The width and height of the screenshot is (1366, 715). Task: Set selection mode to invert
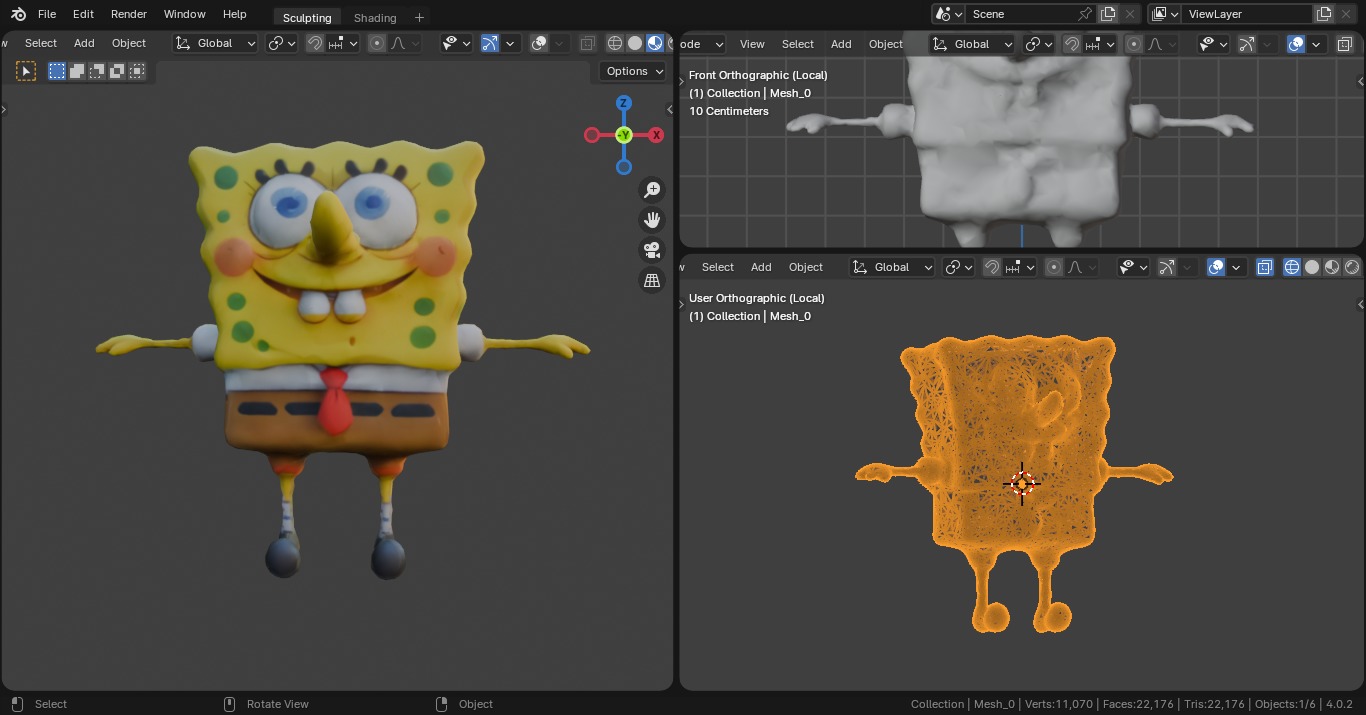[x=117, y=71]
